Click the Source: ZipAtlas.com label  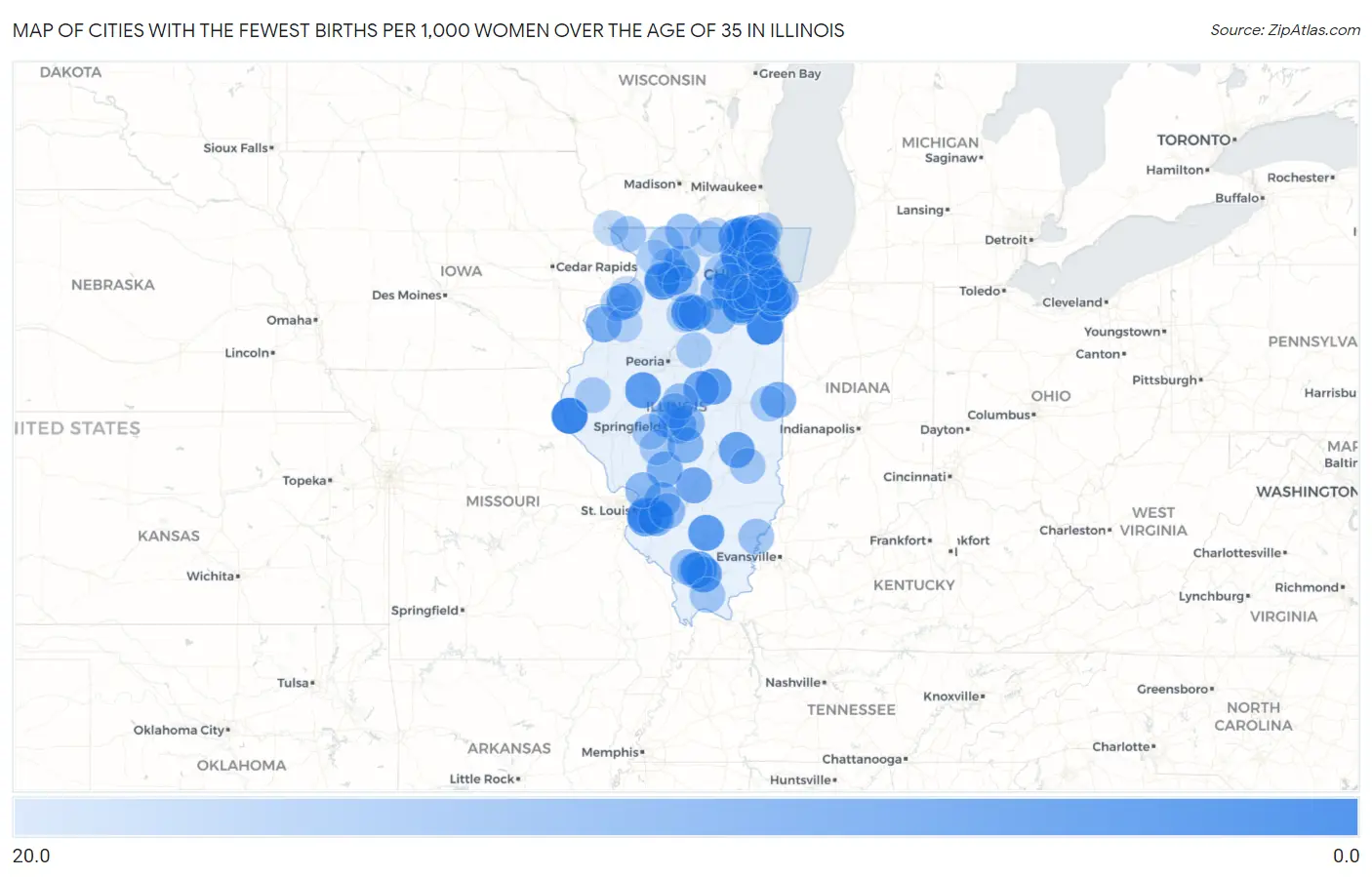pos(1285,30)
